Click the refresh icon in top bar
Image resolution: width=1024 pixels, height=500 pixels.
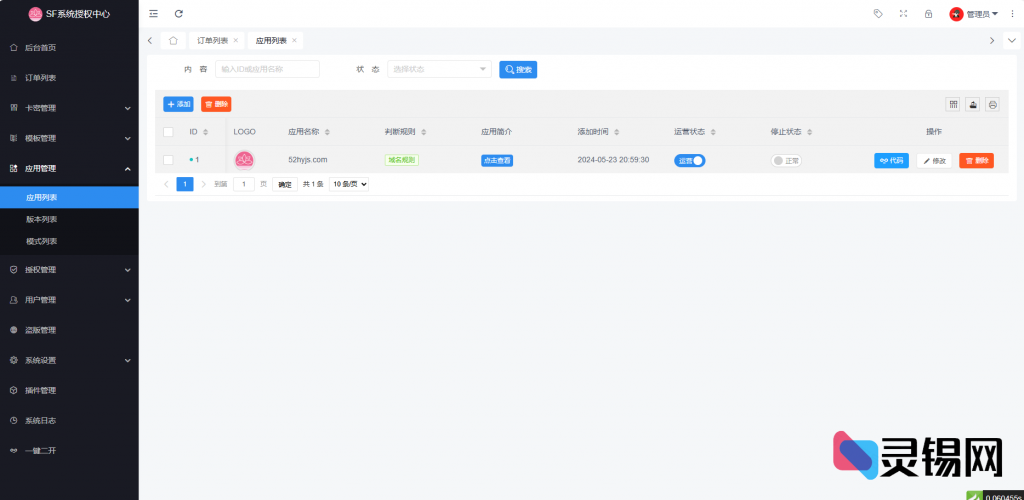[179, 14]
